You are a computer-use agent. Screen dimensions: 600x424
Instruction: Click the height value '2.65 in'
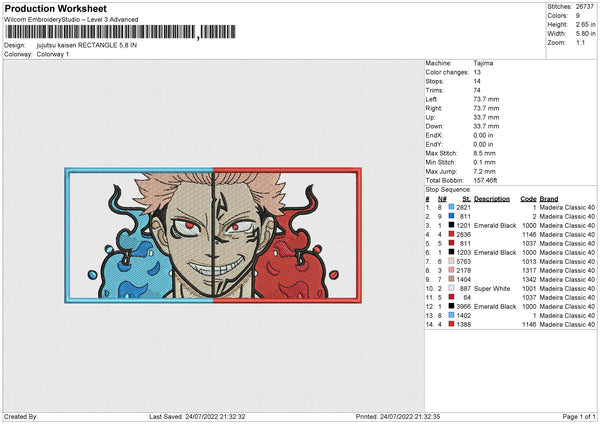[x=585, y=24]
